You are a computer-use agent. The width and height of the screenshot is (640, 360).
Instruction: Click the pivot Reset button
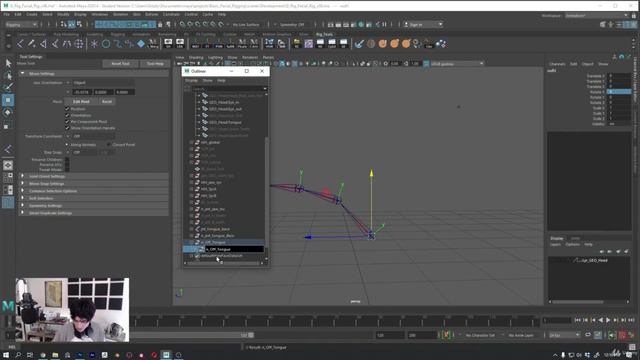[x=107, y=101]
